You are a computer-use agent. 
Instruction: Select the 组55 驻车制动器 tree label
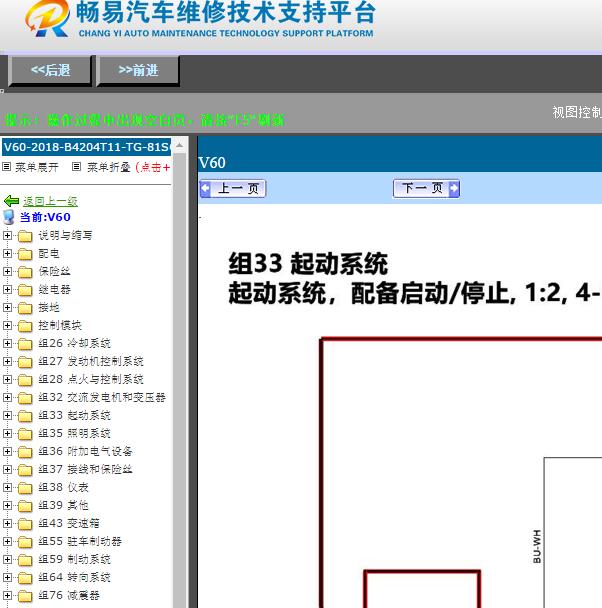pos(80,541)
